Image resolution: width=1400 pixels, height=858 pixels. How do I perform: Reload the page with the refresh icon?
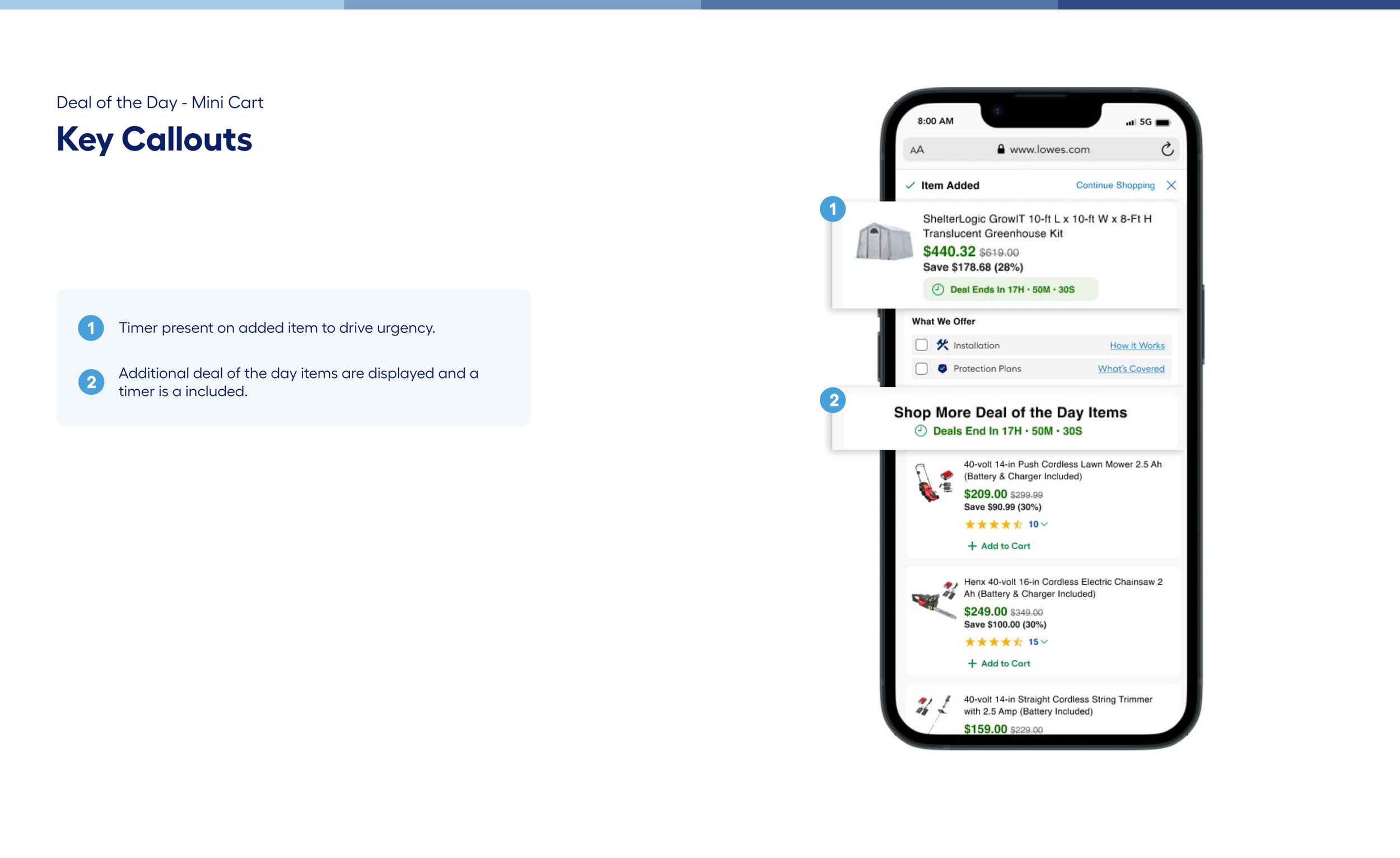pos(1167,149)
